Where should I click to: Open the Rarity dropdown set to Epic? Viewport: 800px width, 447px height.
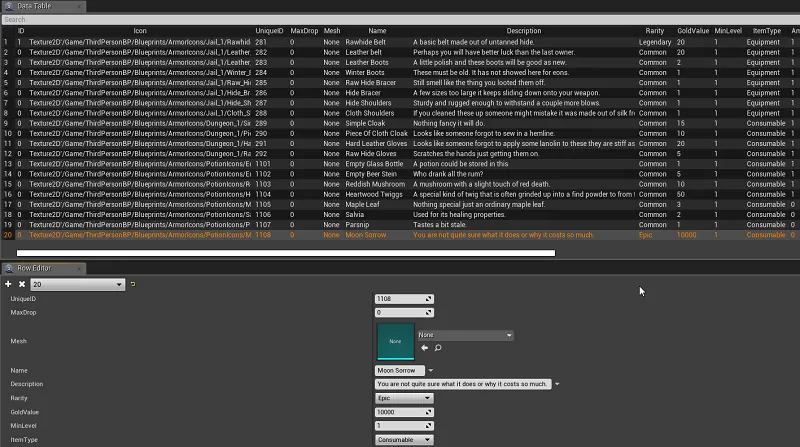(x=404, y=398)
